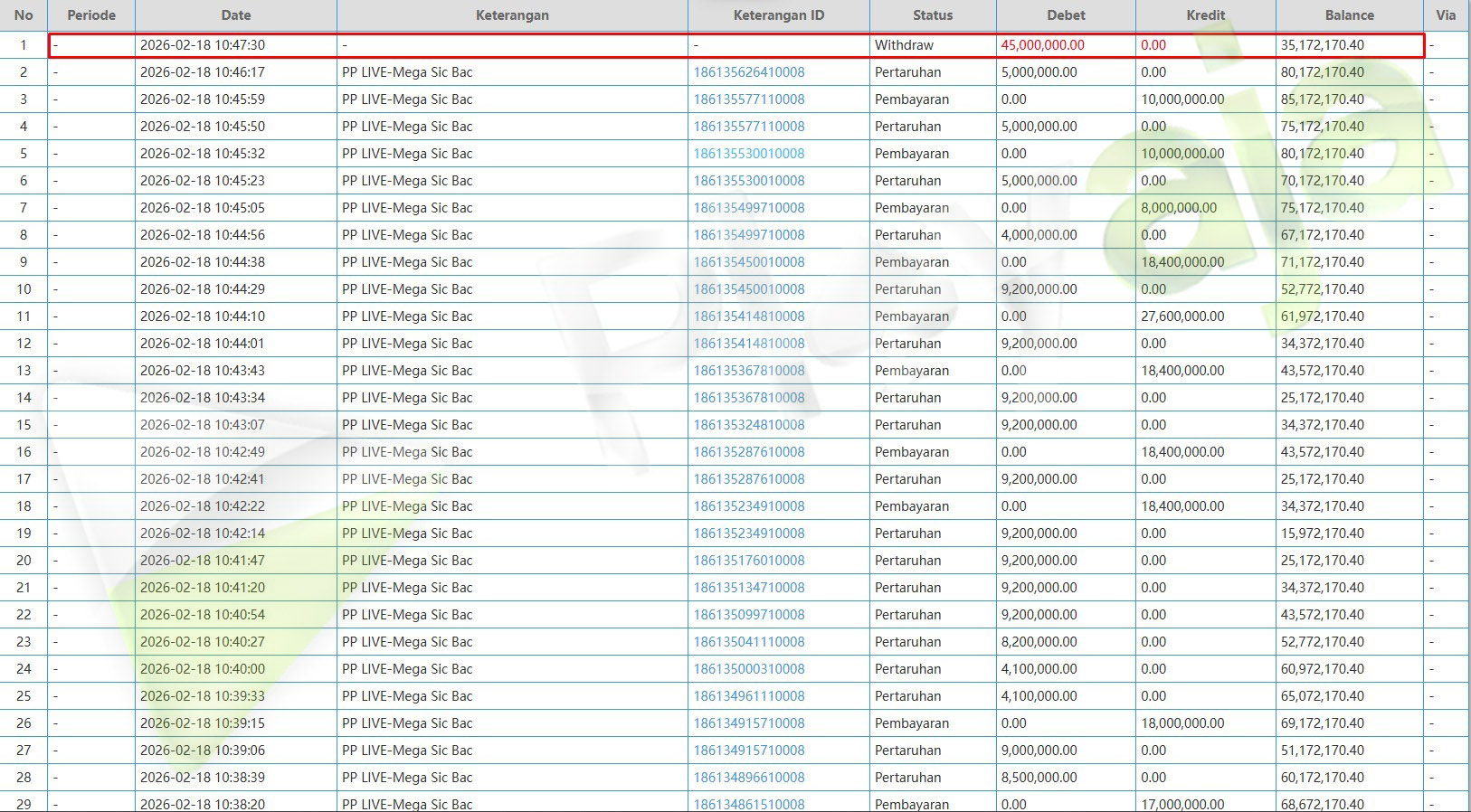Screen dimensions: 1471x812
Task: Sort by the Debet column header
Action: coord(1066,15)
